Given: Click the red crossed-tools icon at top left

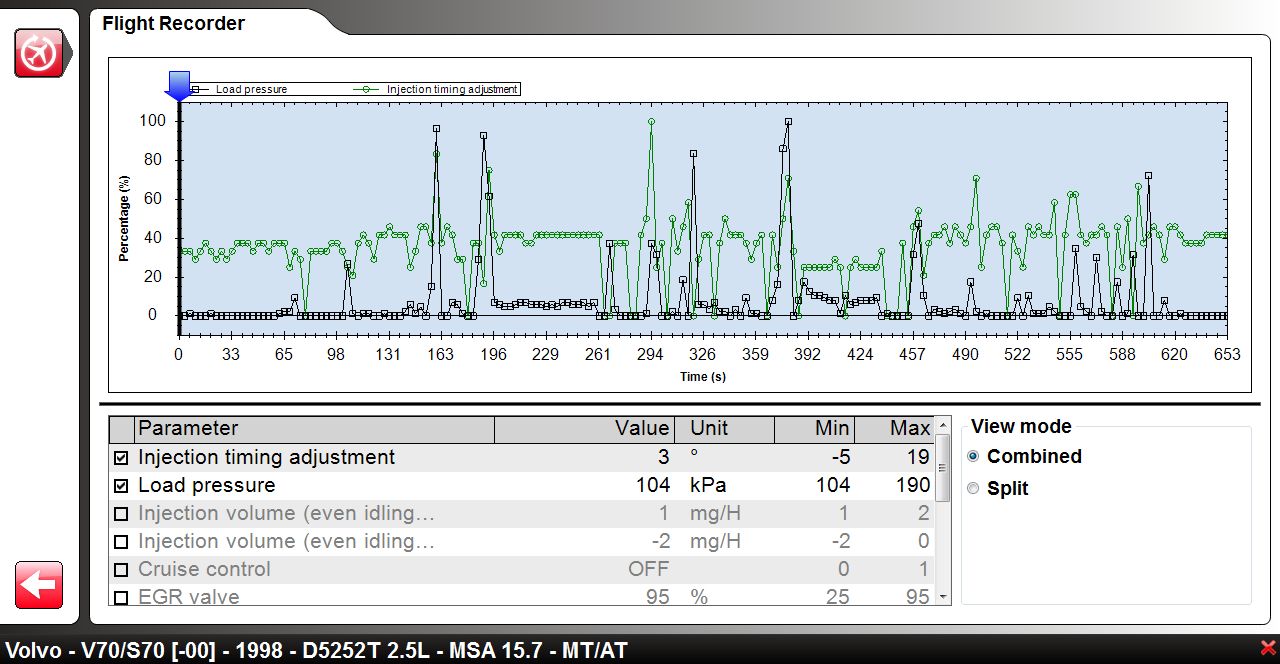Looking at the screenshot, I should click(39, 53).
